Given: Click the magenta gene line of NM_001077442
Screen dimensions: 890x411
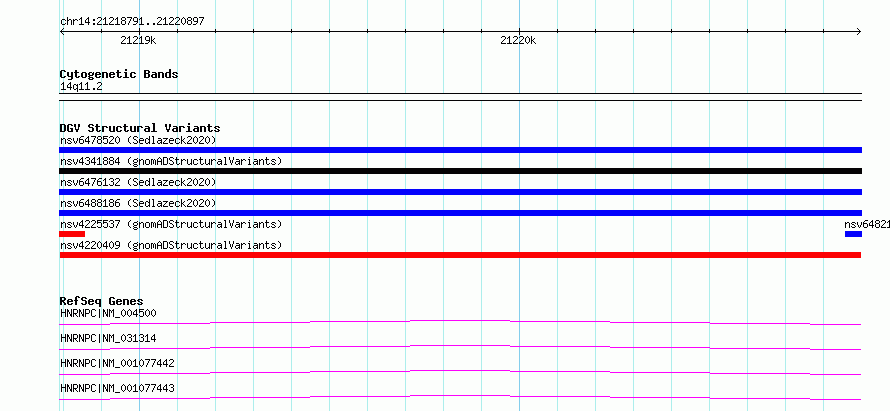Looking at the screenshot, I should (x=460, y=372).
